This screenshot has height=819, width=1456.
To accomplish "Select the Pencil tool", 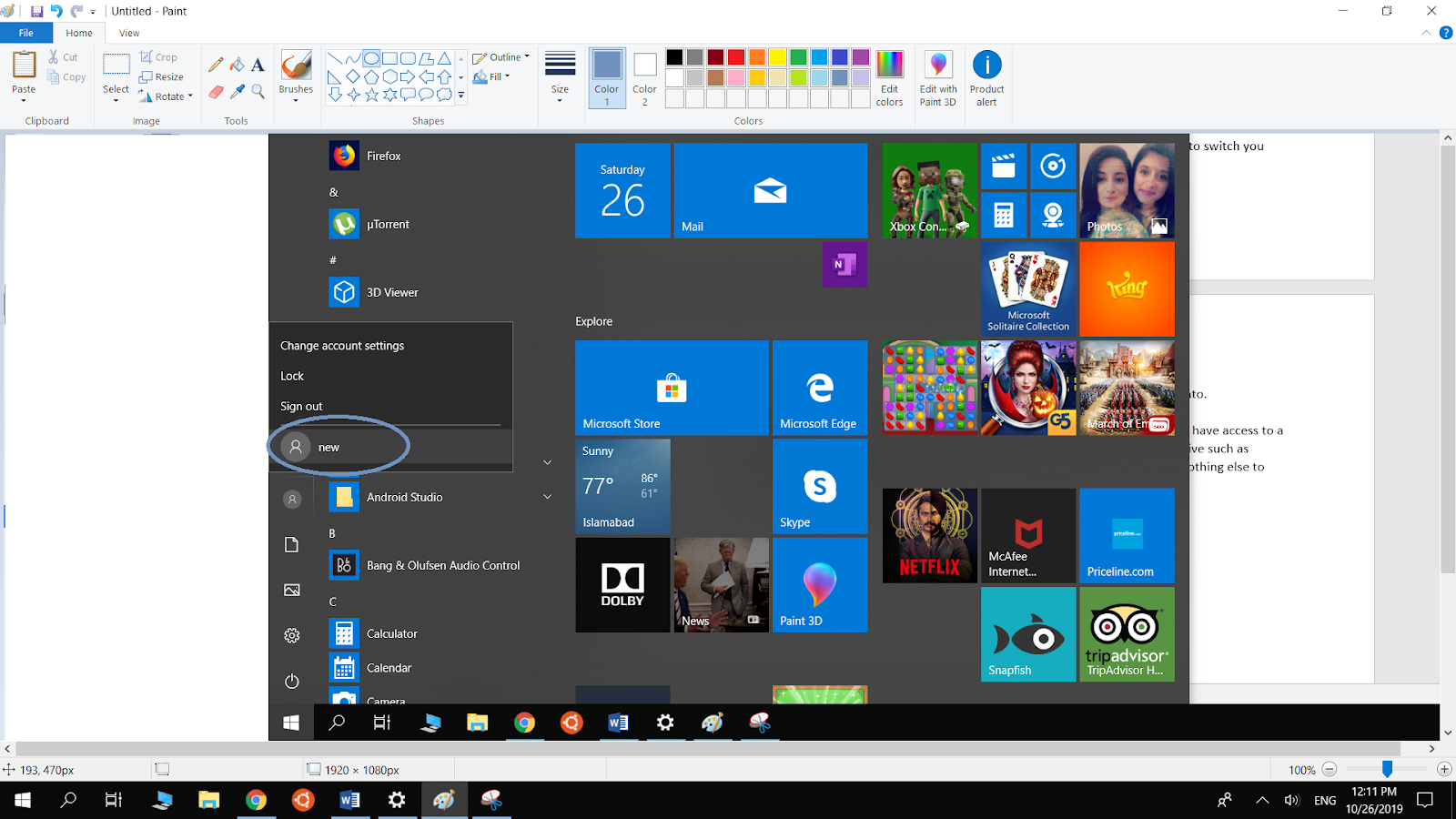I will (x=216, y=65).
